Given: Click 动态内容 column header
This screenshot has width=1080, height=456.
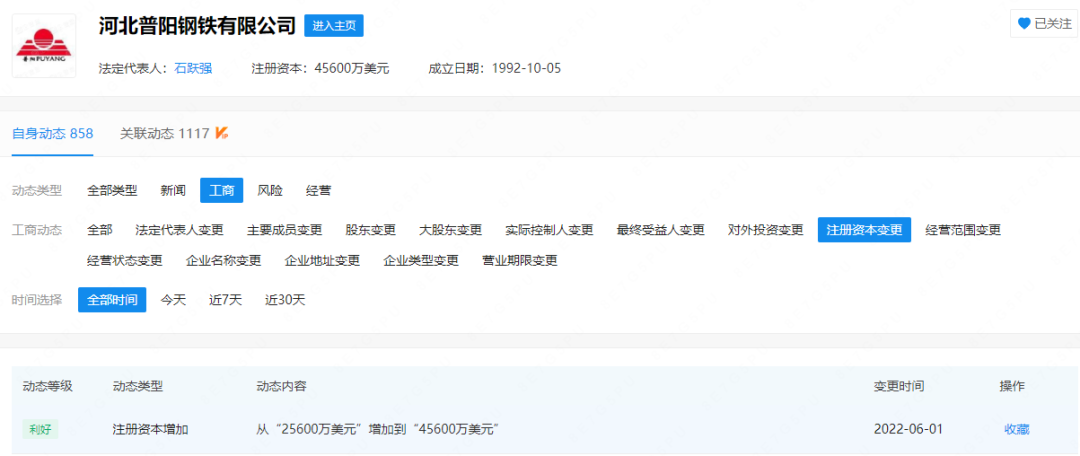Looking at the screenshot, I should click(x=281, y=386).
